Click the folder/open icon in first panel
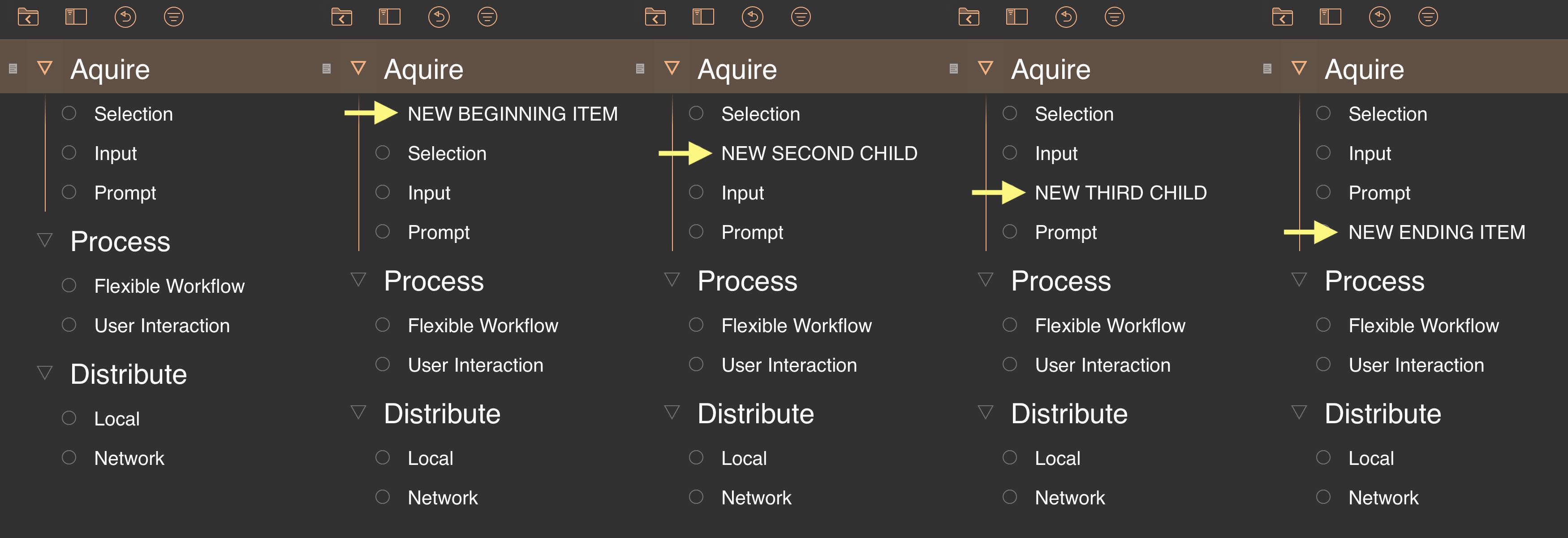1568x538 pixels. (27, 15)
